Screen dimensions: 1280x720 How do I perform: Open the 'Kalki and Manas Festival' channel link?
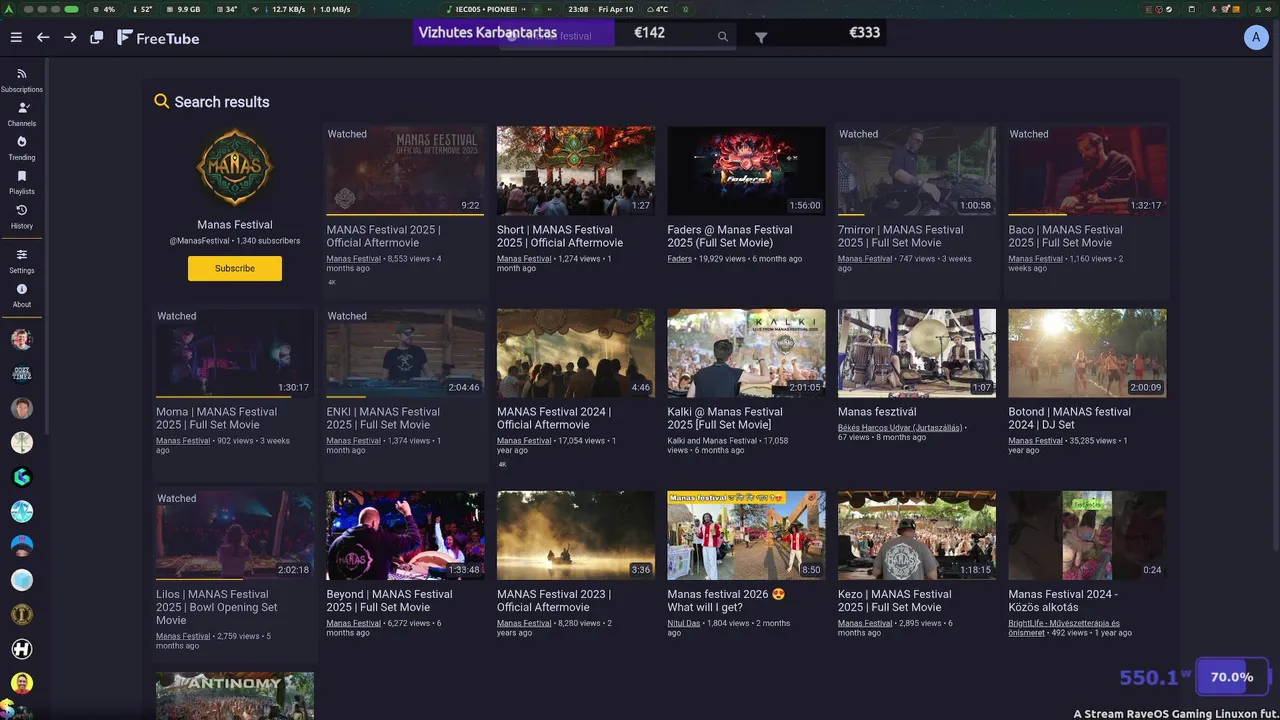[x=712, y=440]
